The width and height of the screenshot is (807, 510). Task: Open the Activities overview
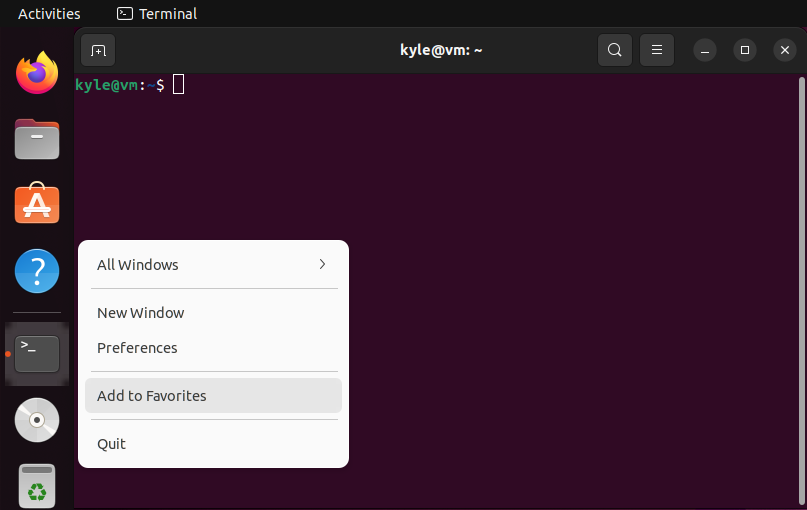coord(49,14)
